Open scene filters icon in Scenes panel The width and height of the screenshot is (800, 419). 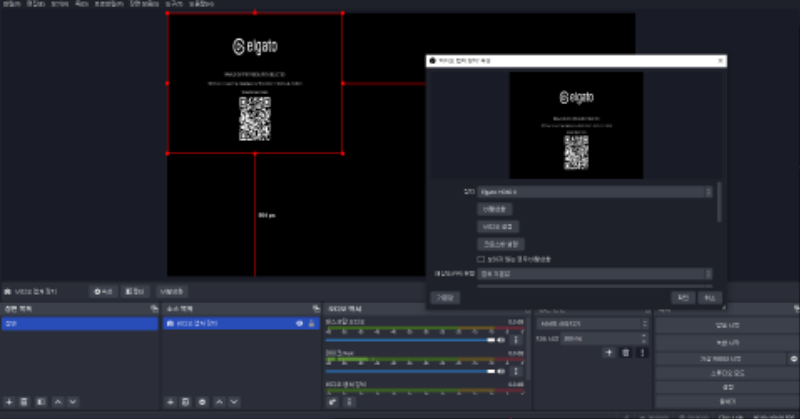coord(41,402)
